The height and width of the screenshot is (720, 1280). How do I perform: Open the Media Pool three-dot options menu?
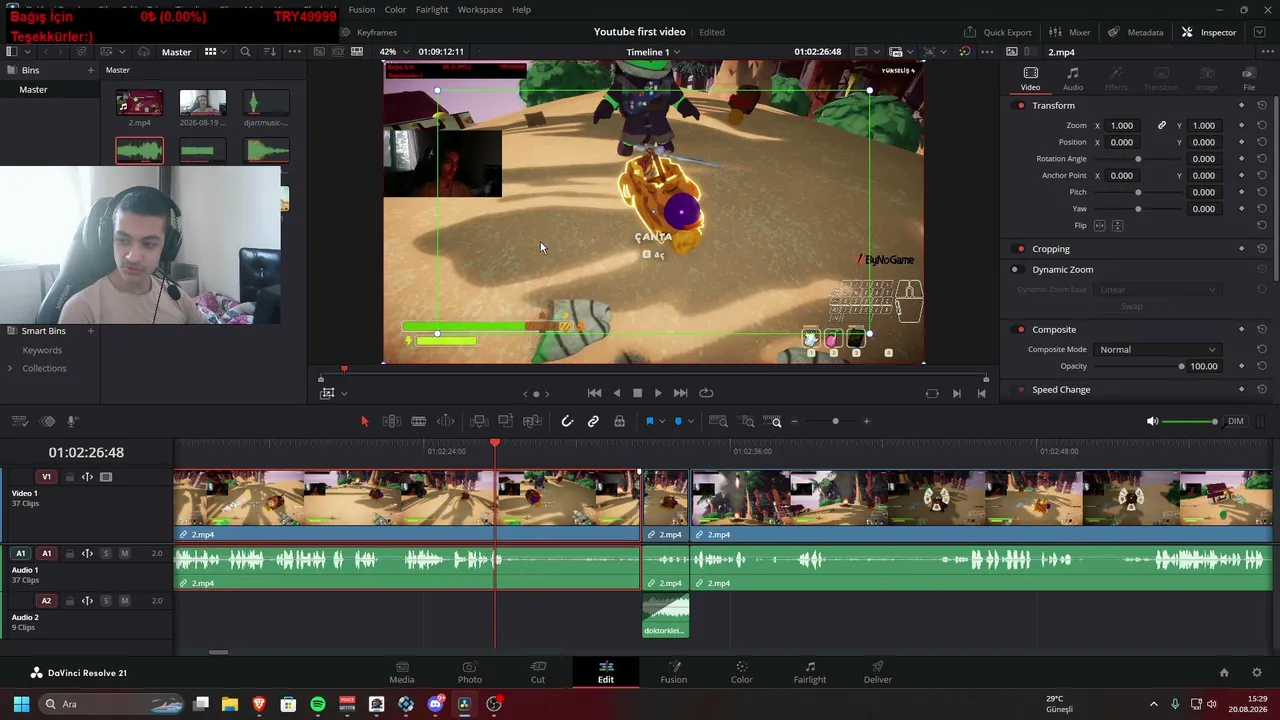tap(294, 51)
